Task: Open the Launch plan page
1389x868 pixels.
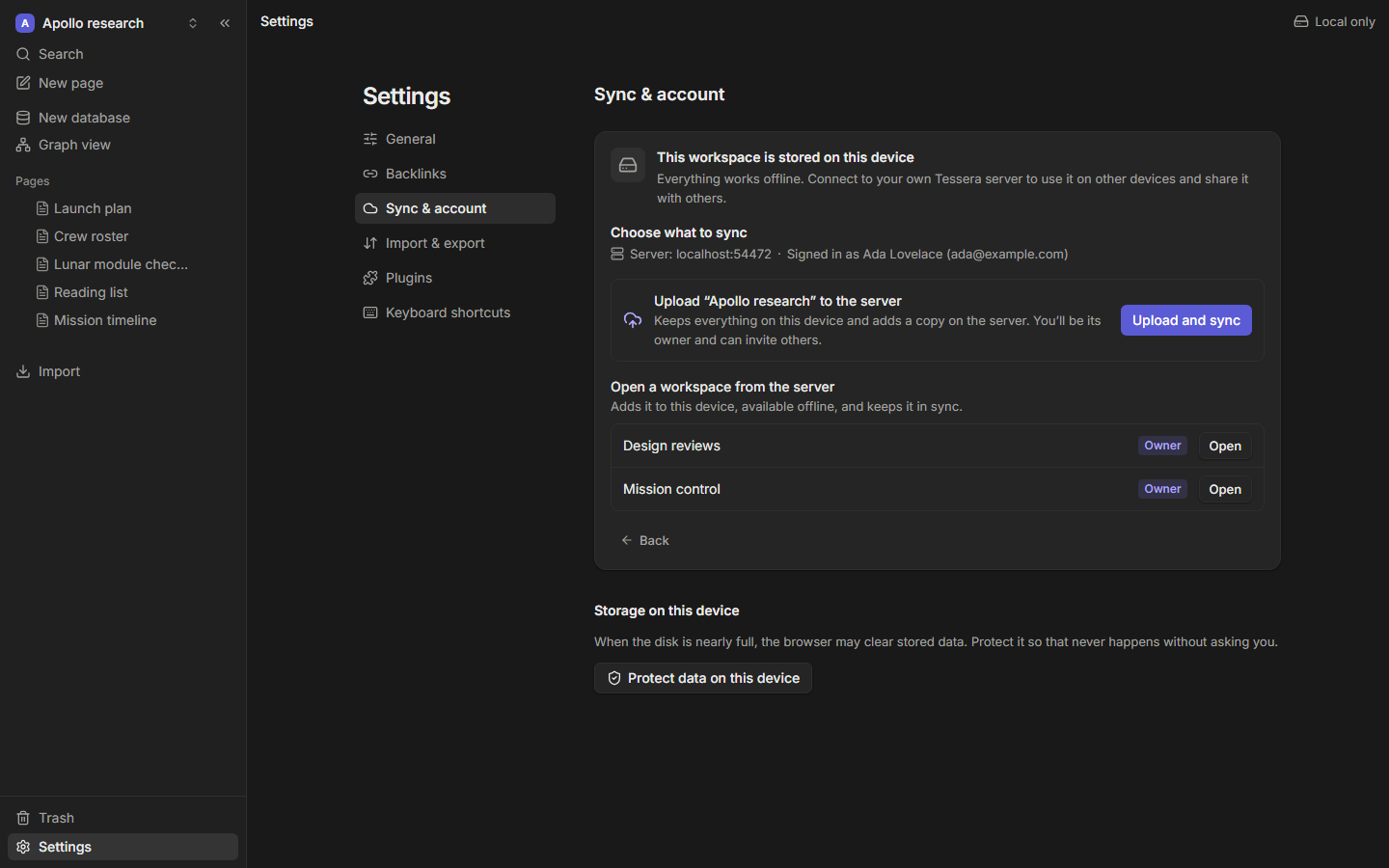Action: point(123,208)
